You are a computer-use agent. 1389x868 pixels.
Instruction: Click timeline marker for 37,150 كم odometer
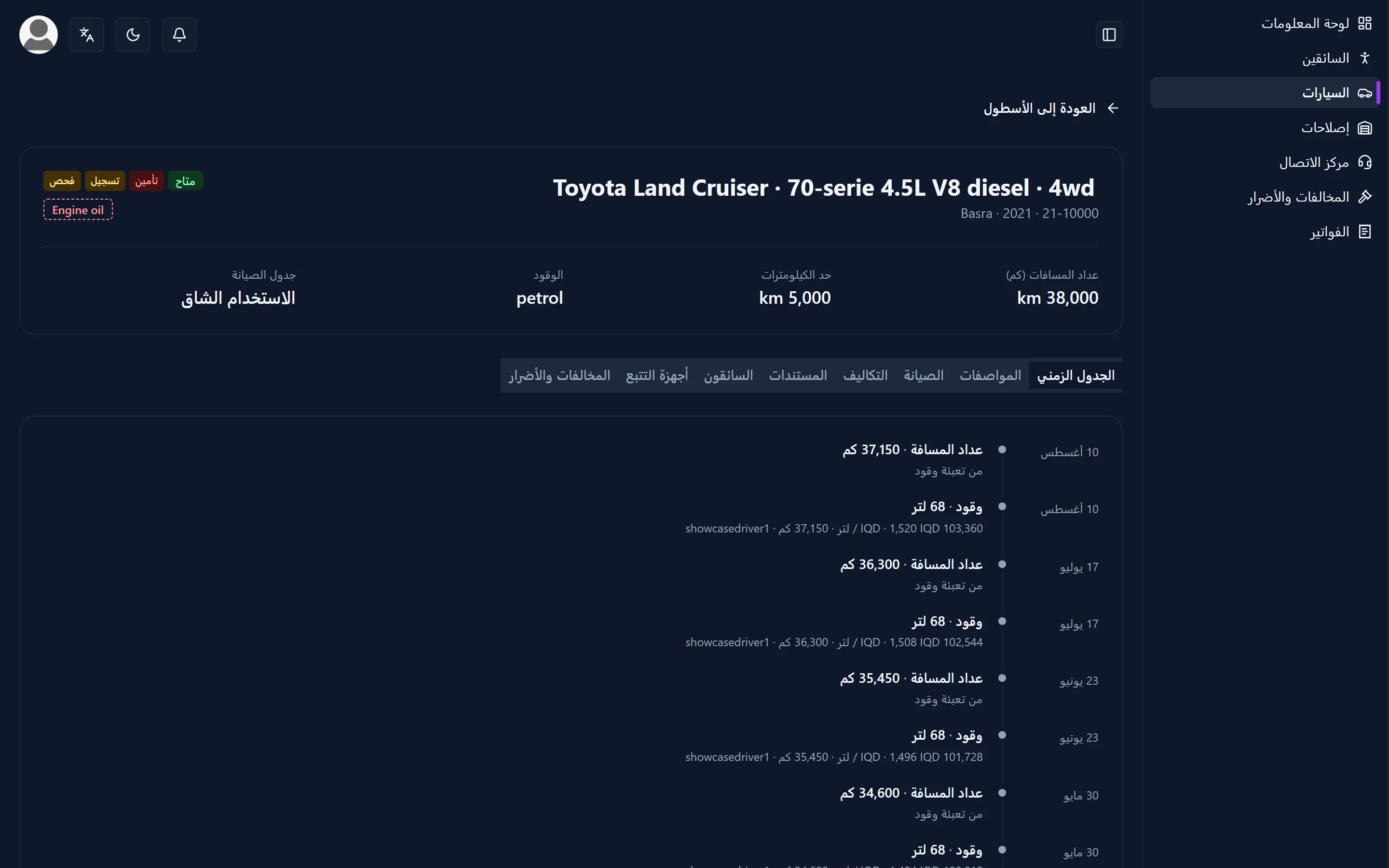click(x=1002, y=449)
